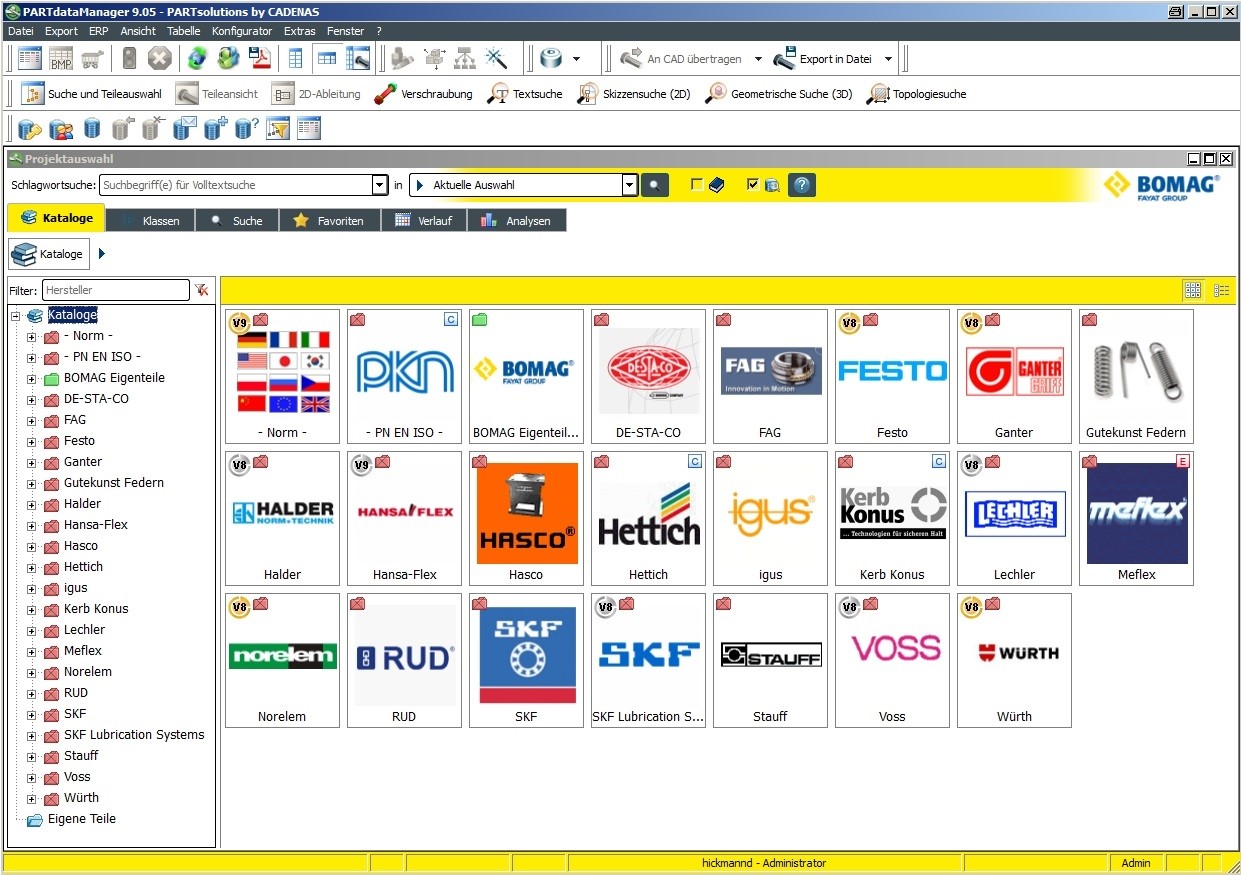The width and height of the screenshot is (1241, 875).
Task: Open the Festo catalog thumbnail
Action: coord(892,376)
